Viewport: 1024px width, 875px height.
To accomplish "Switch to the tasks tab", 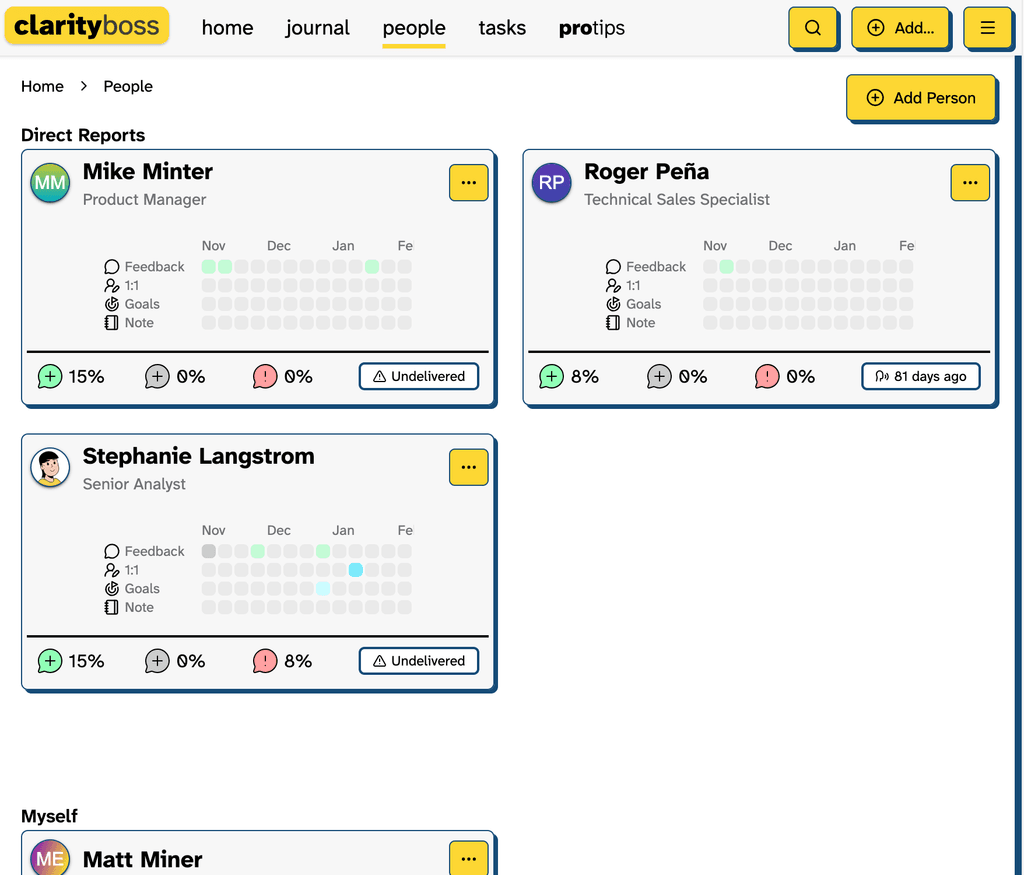I will pos(502,28).
